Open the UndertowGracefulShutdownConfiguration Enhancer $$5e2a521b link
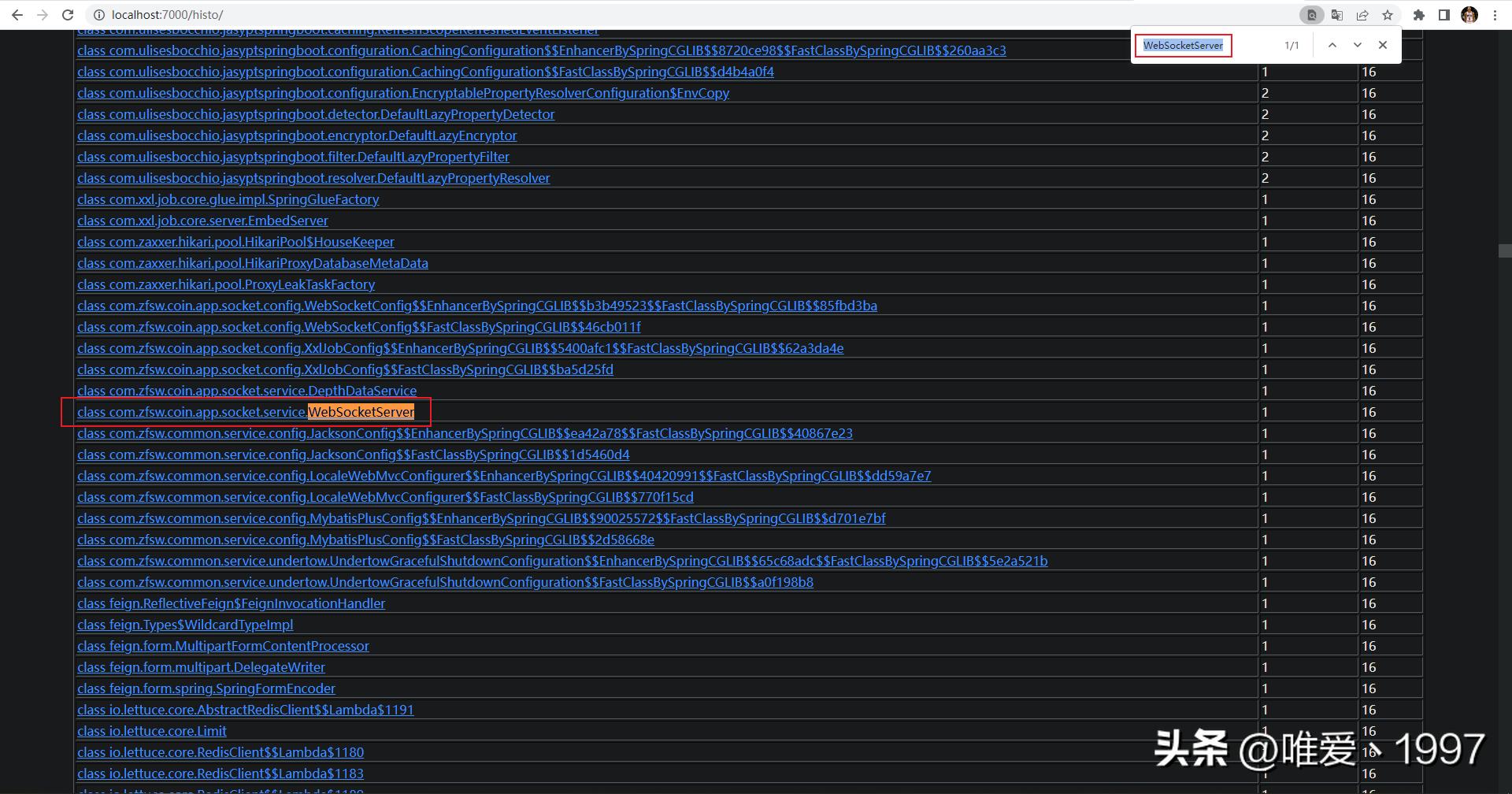This screenshot has height=794, width=1512. [x=562, y=561]
